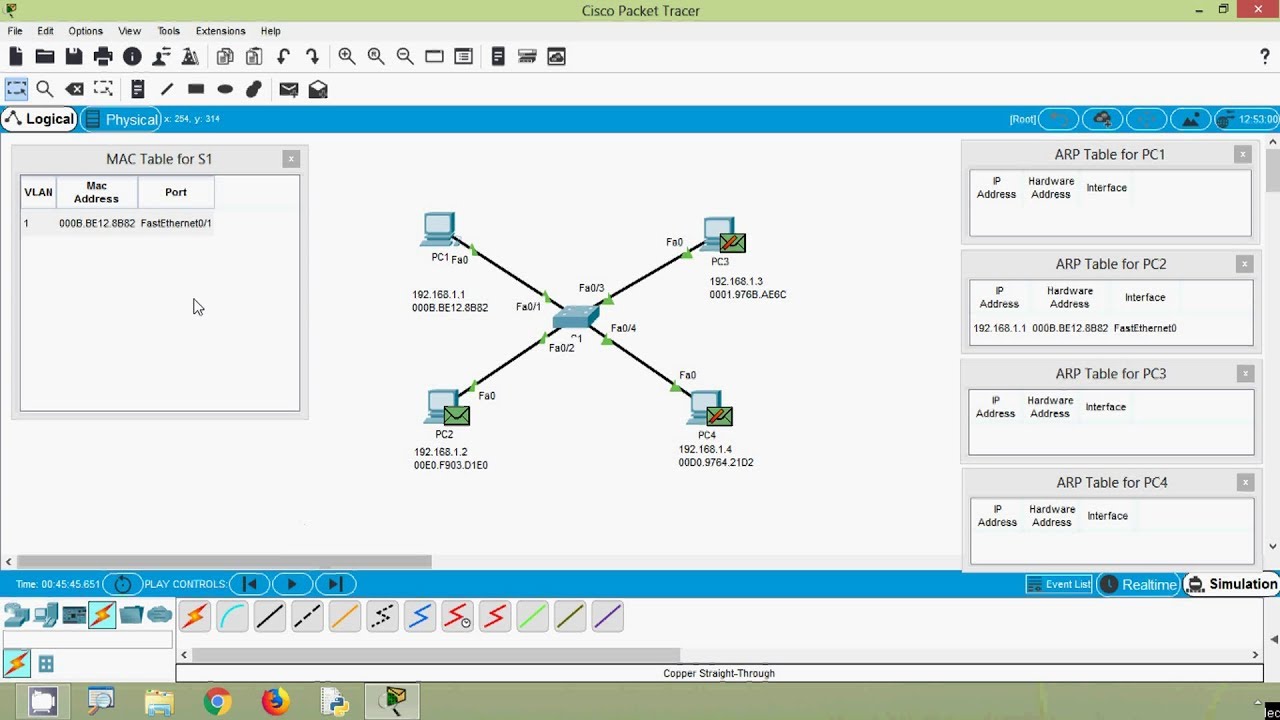Viewport: 1280px width, 720px height.
Task: Open the Help menu
Action: (x=271, y=31)
